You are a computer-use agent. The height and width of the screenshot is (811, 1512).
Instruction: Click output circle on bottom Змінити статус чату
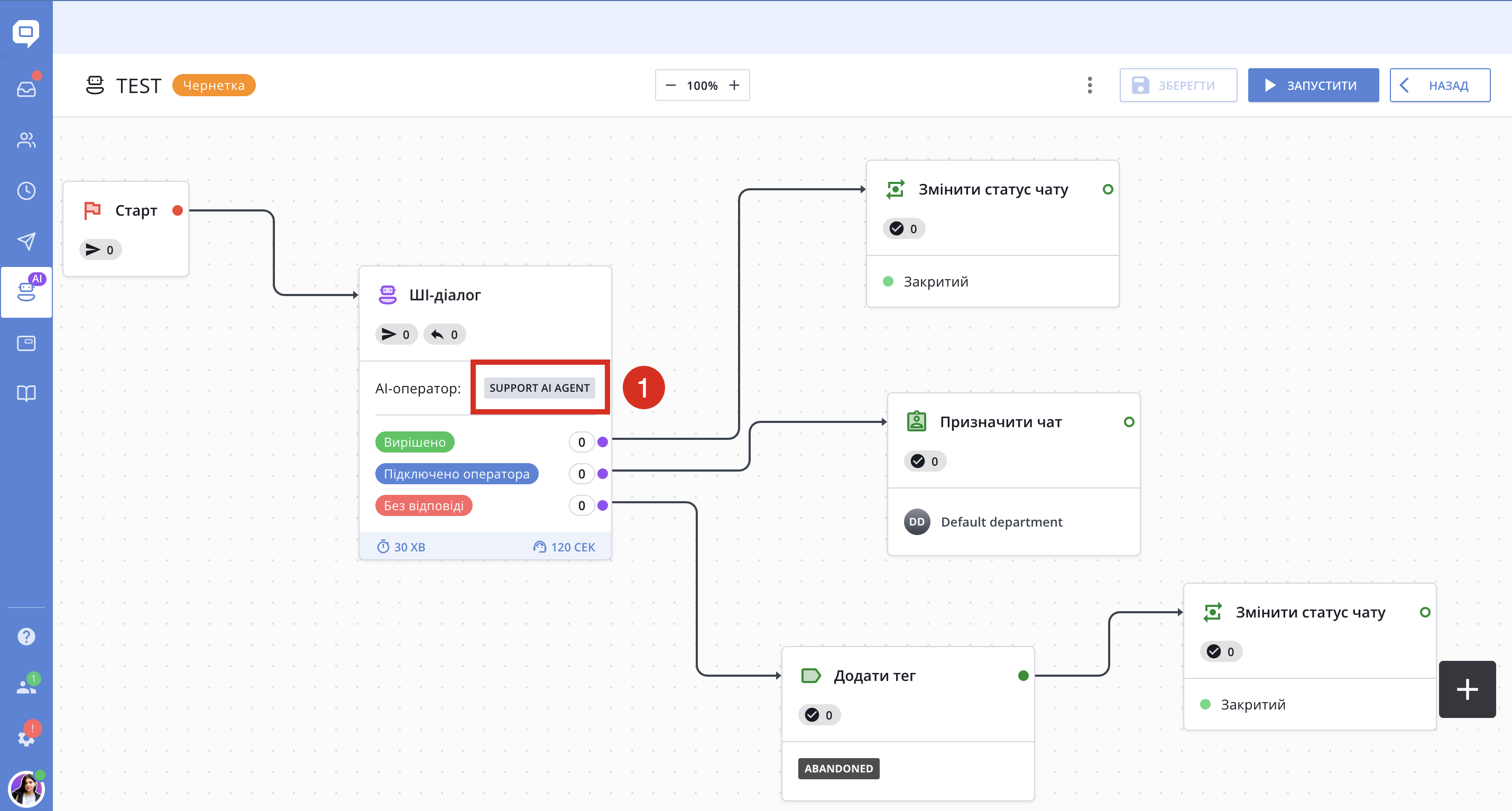point(1425,612)
